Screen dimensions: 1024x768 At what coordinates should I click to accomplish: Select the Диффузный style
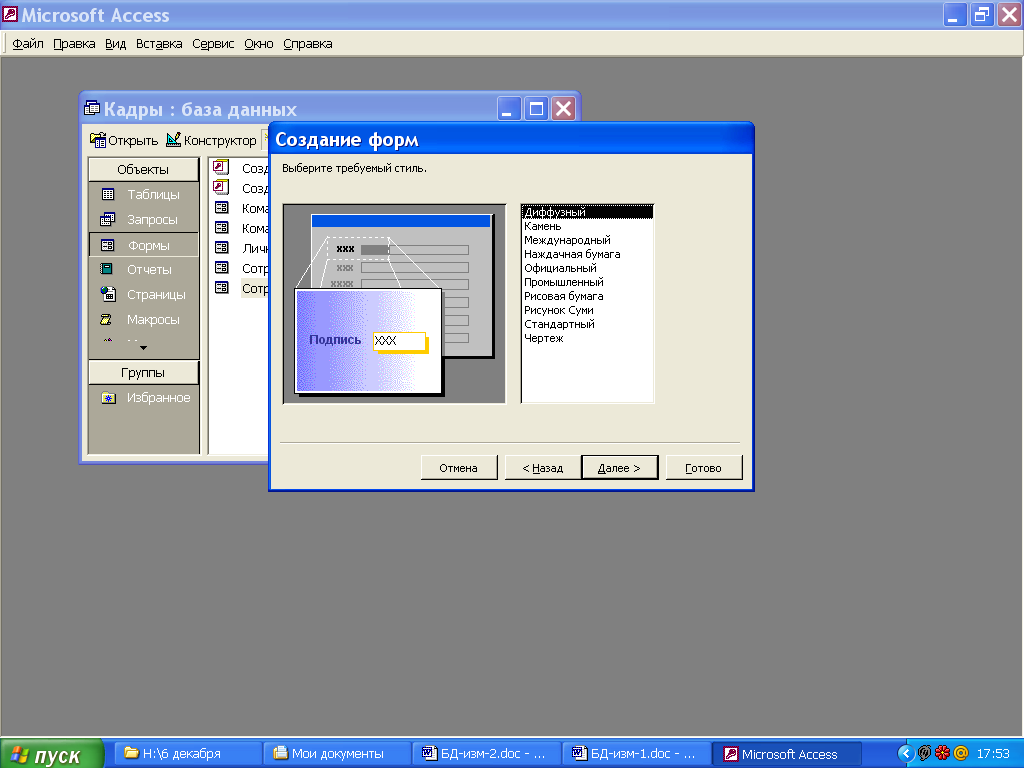coord(587,212)
